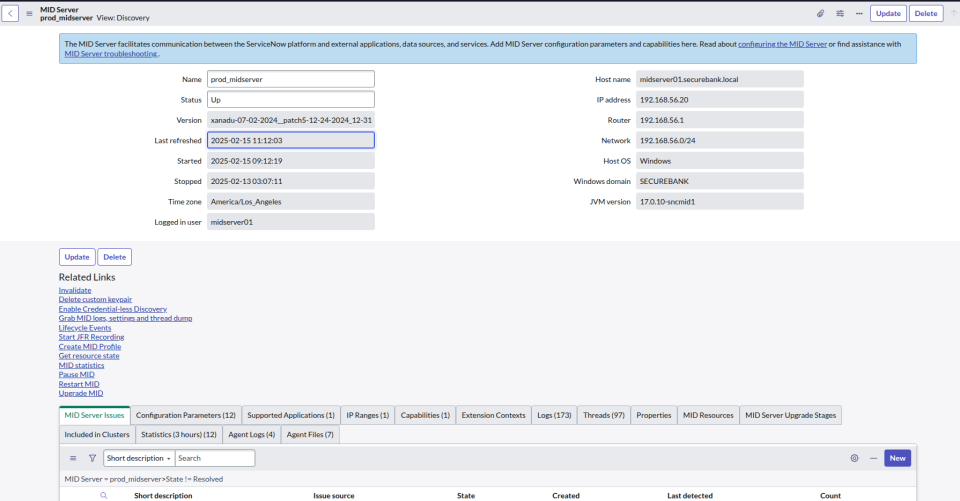960x501 pixels.
Task: Open list controls menu in issues list
Action: pyautogui.click(x=73, y=458)
